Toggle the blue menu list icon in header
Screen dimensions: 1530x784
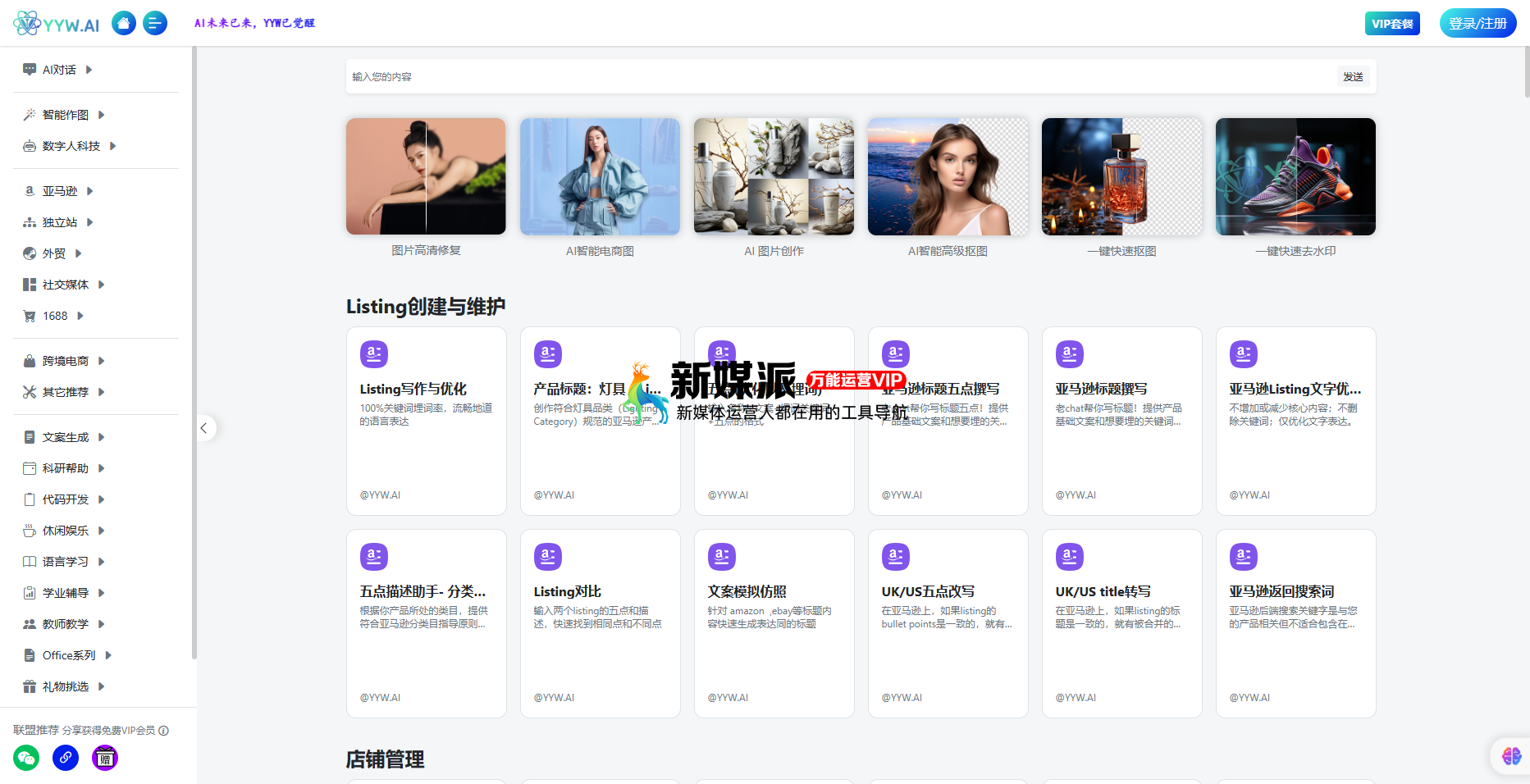(155, 23)
